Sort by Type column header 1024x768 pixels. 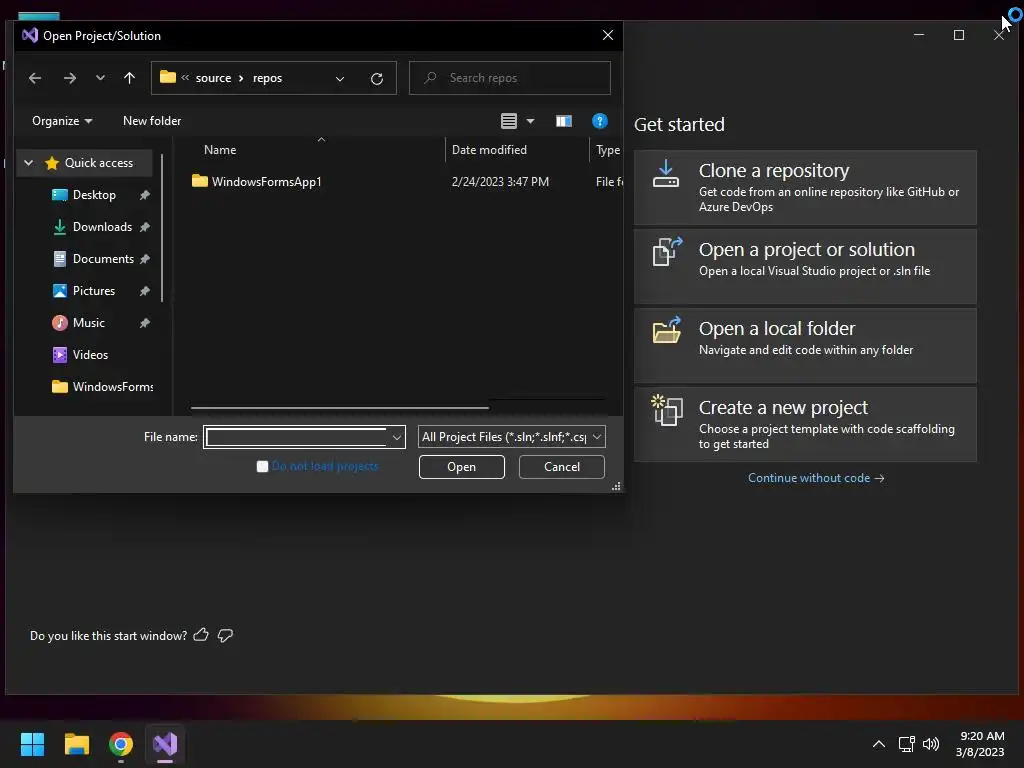(x=608, y=150)
